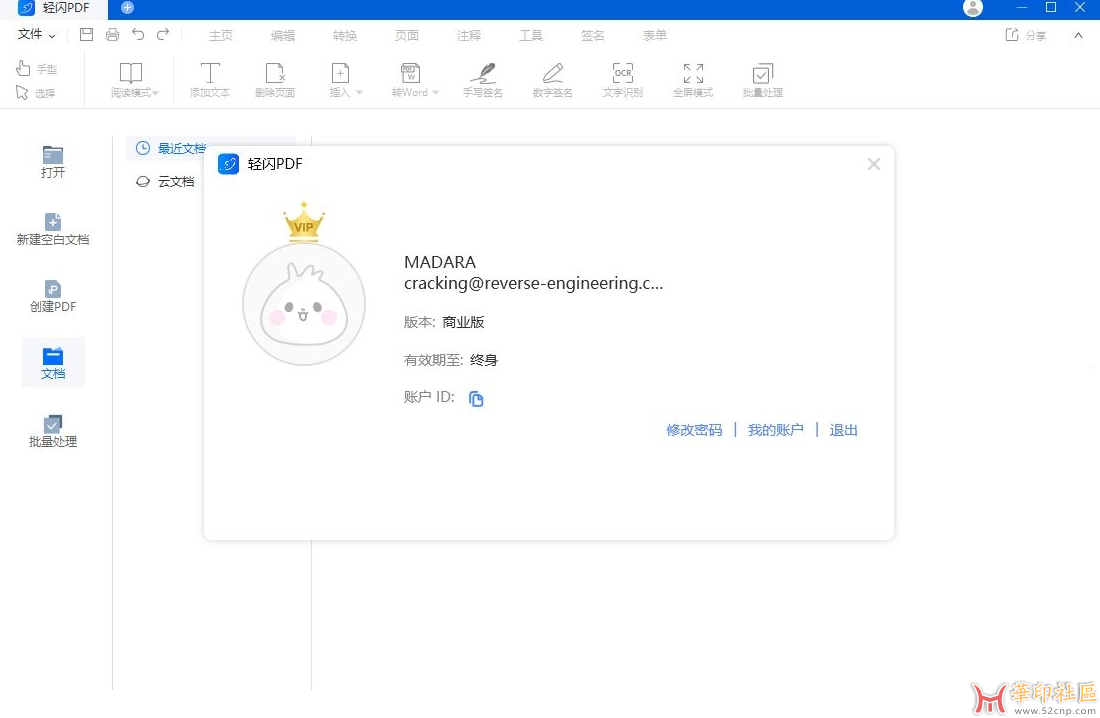Collapse the ribbon with the chevron up
Image resolution: width=1100 pixels, height=718 pixels.
point(1078,35)
